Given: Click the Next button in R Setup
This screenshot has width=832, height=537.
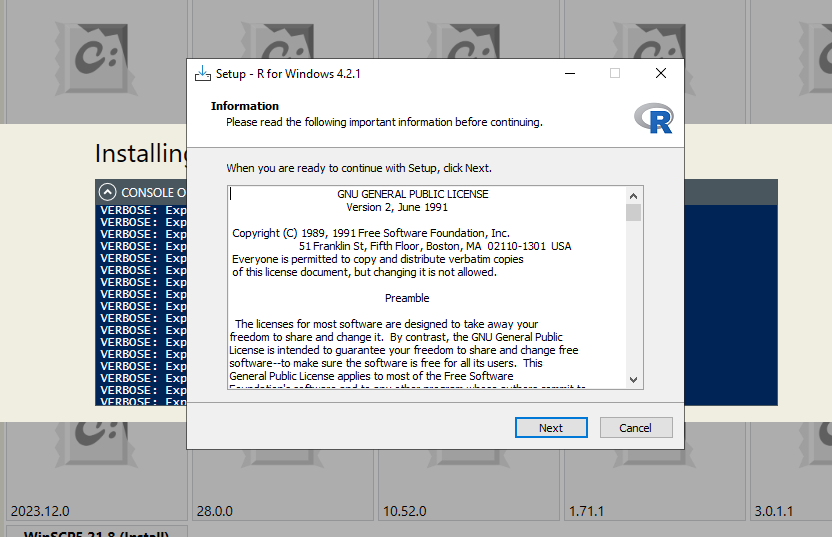Looking at the screenshot, I should click(551, 428).
